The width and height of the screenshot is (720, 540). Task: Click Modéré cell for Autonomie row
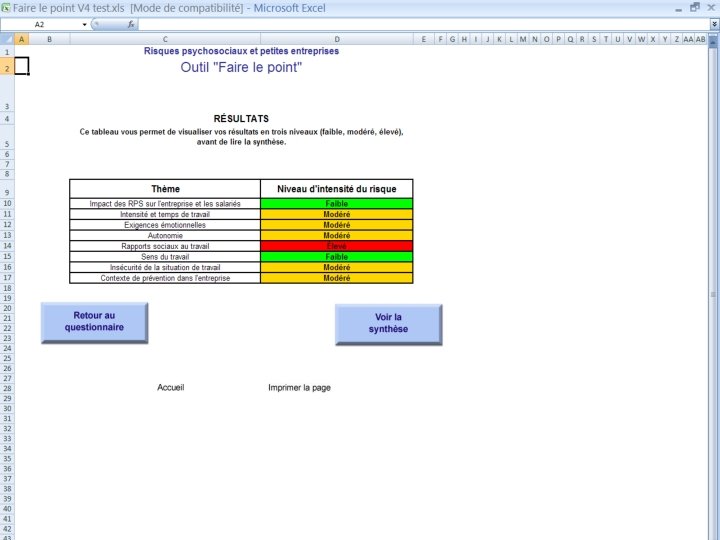pos(337,235)
